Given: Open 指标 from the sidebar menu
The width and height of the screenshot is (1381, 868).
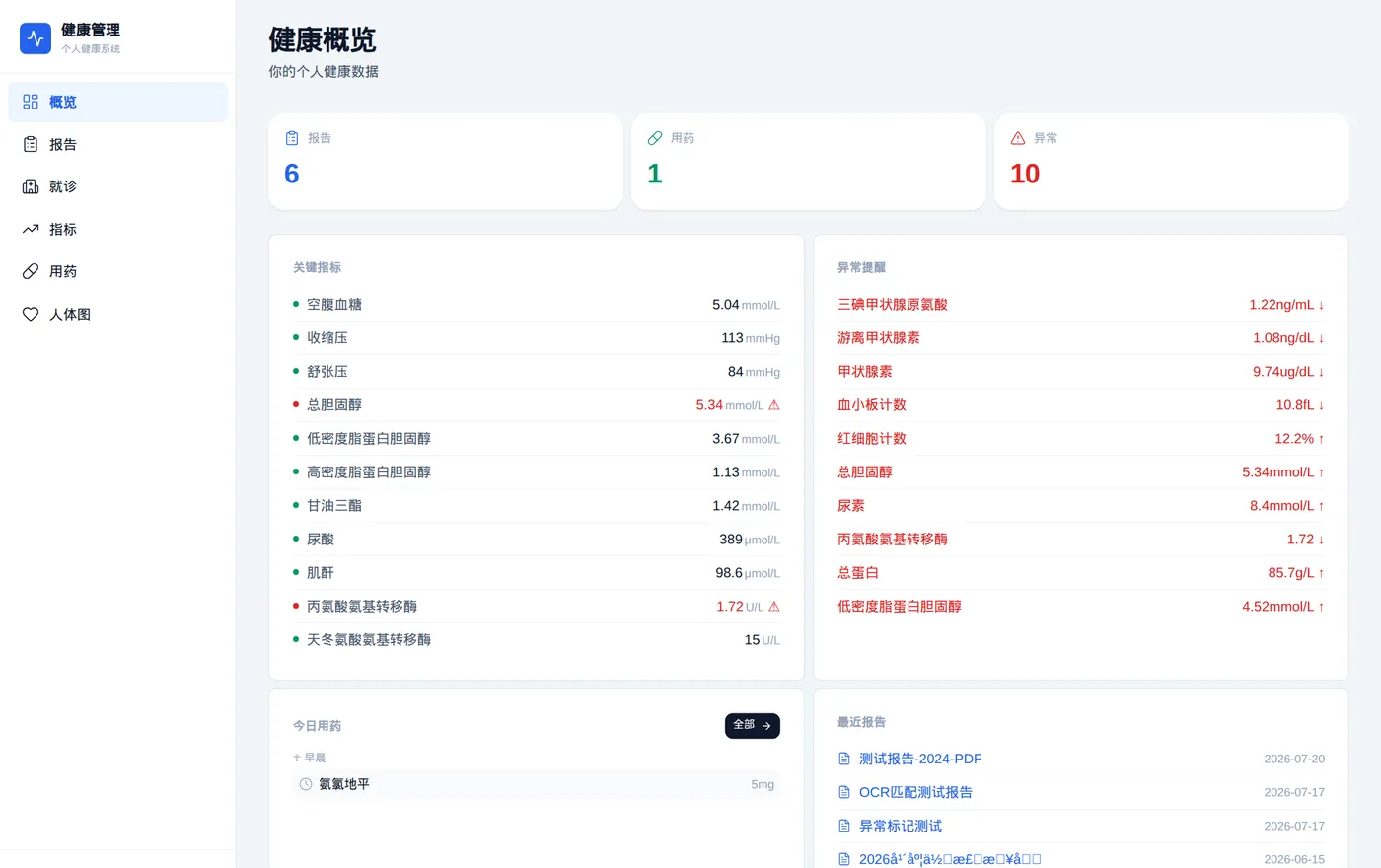Looking at the screenshot, I should (x=117, y=229).
